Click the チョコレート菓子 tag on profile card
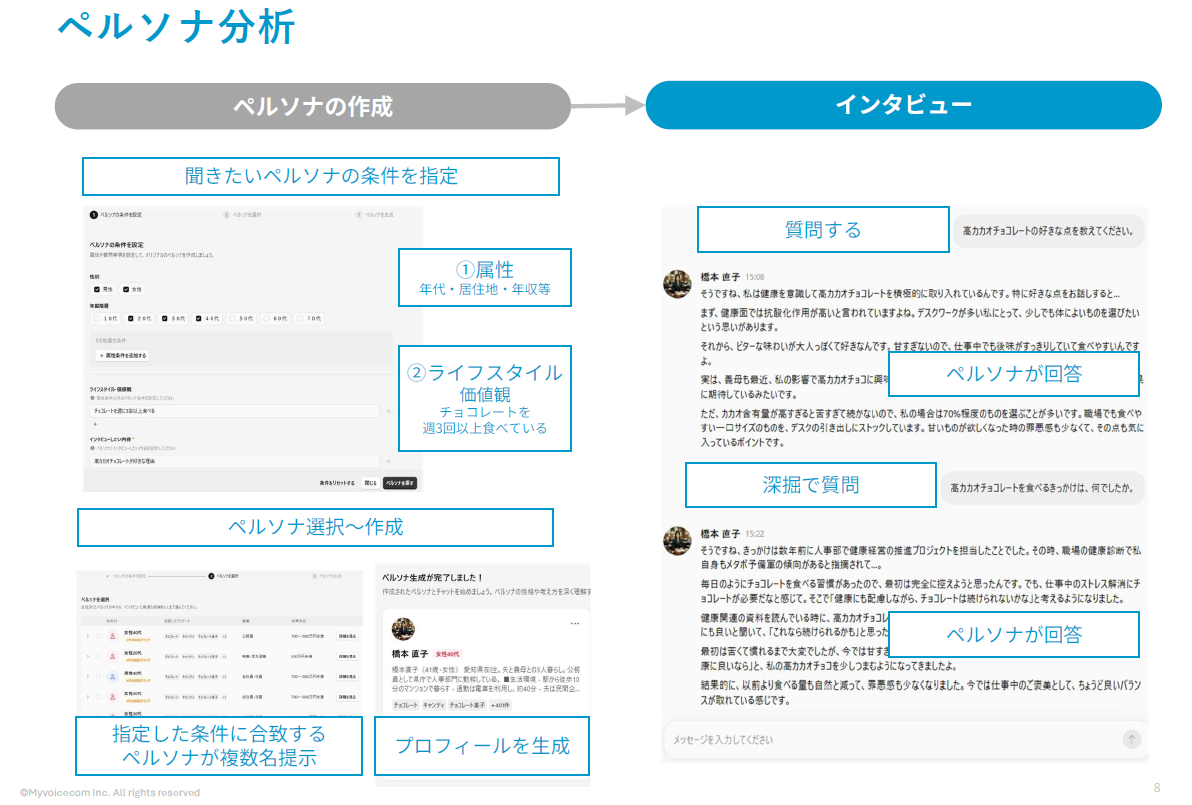Viewport: 1192px width, 805px height. [x=467, y=705]
